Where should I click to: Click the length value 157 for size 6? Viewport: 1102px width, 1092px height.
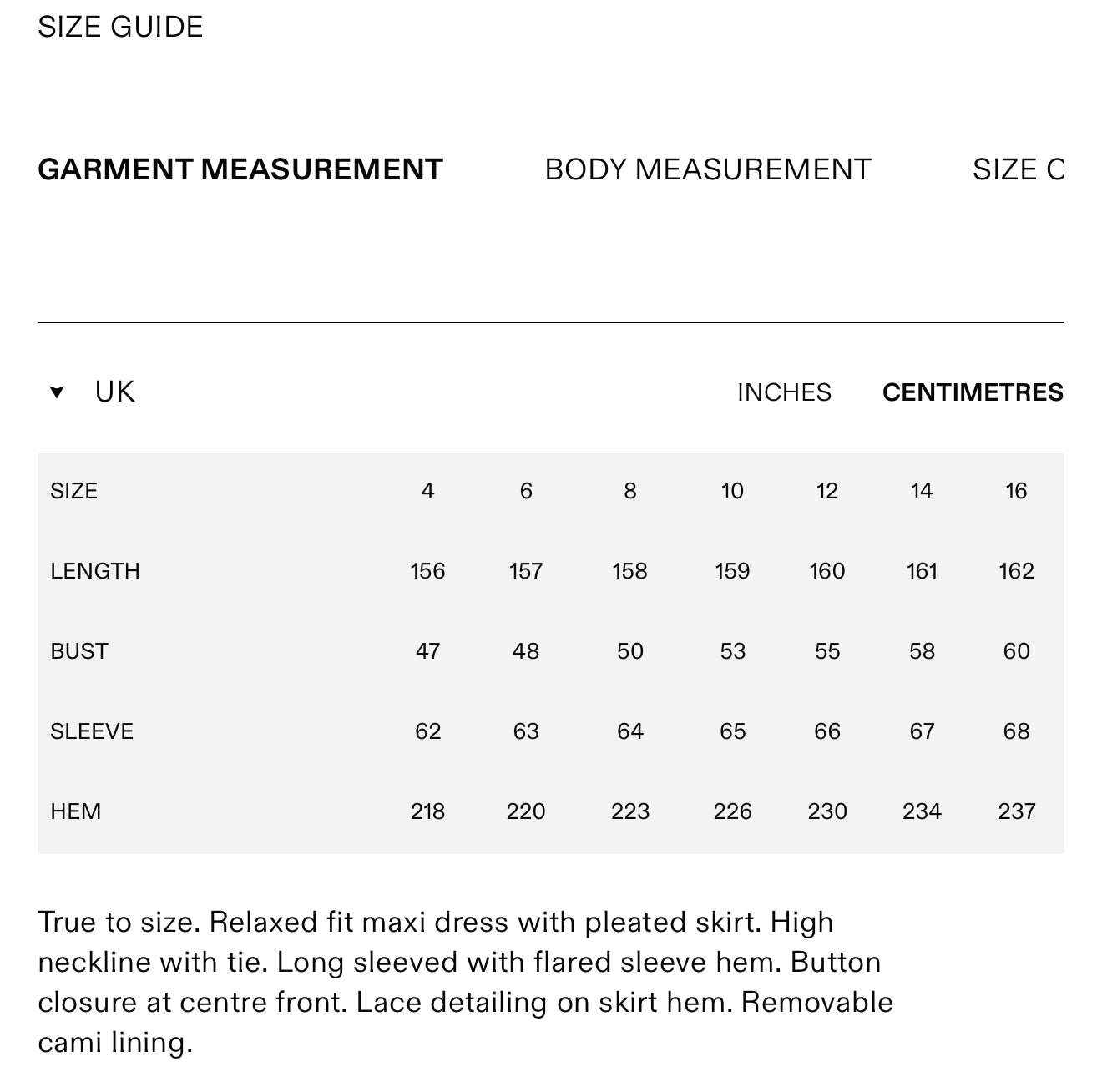pyautogui.click(x=526, y=571)
